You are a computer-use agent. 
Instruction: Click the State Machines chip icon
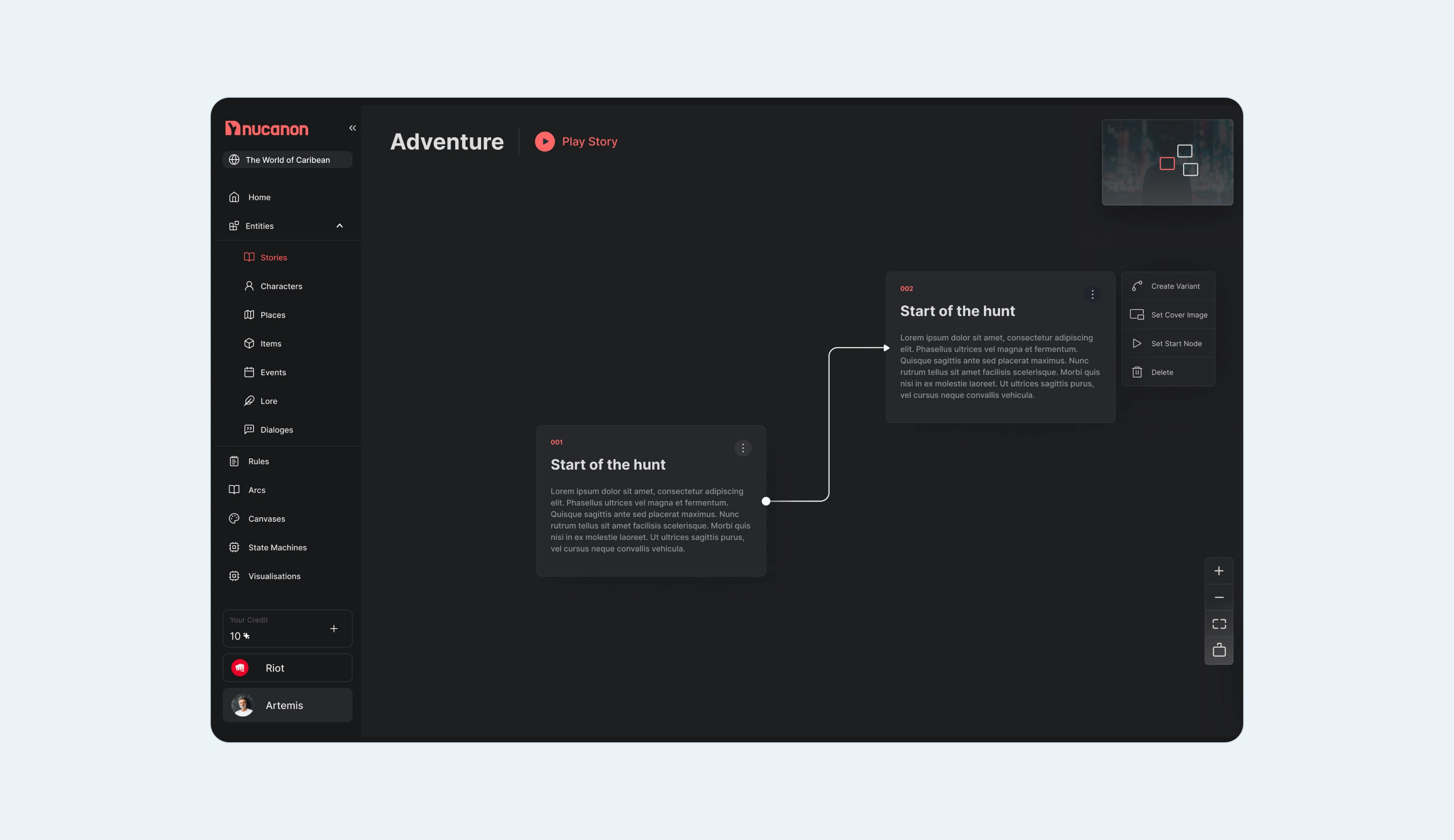[234, 548]
